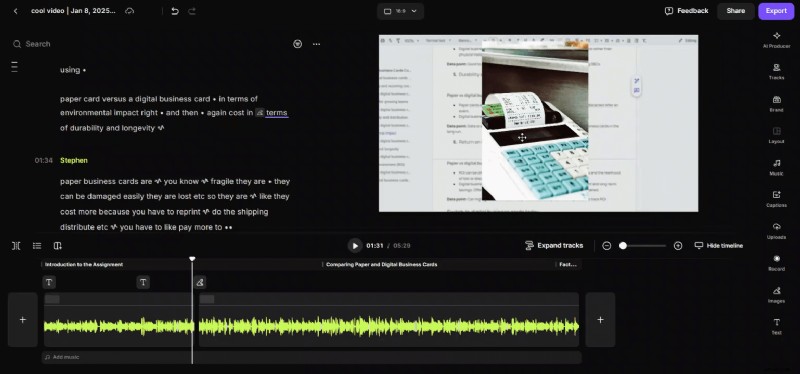
Task: Click the image overlay marker at playhead
Action: [200, 282]
